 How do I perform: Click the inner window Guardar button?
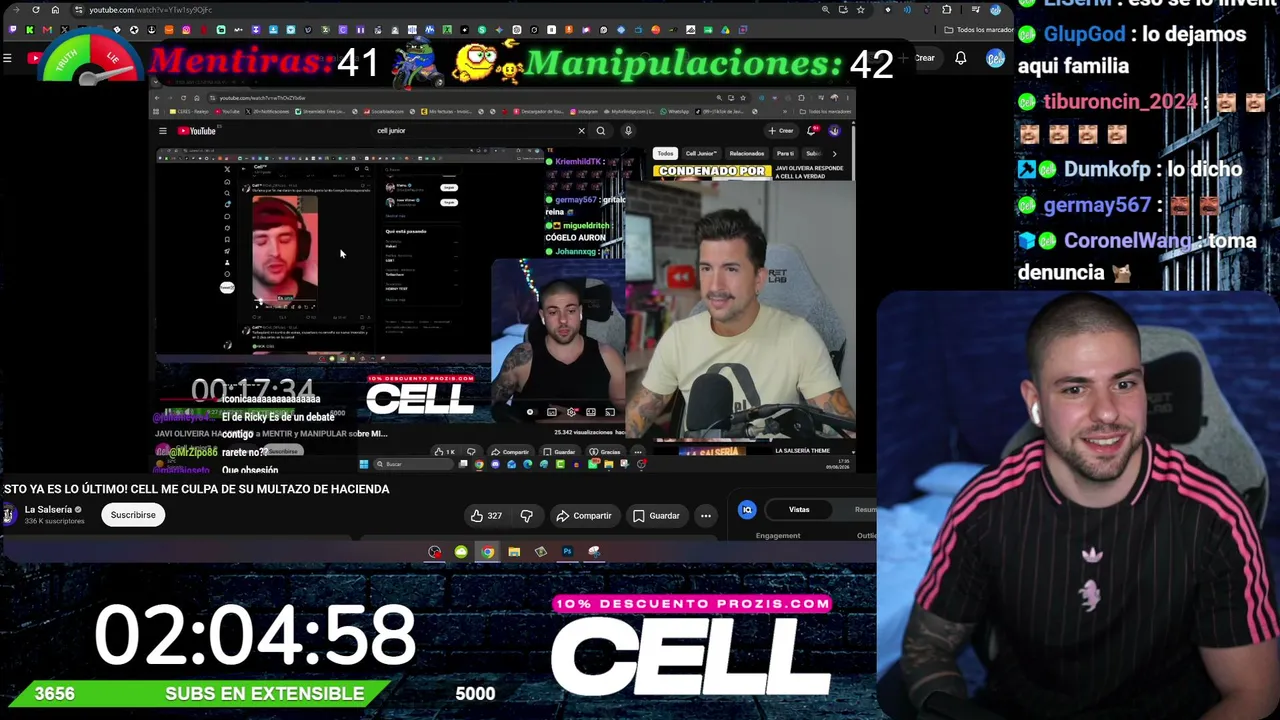pyautogui.click(x=561, y=452)
